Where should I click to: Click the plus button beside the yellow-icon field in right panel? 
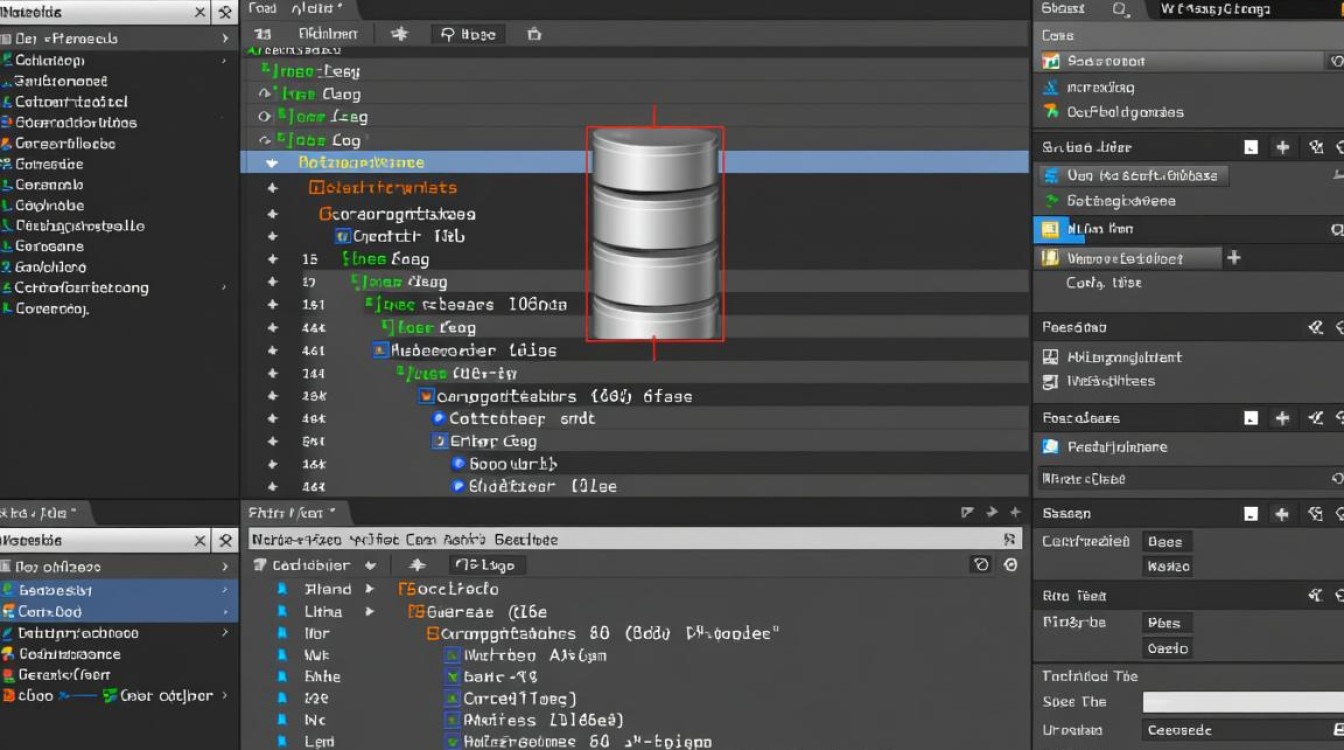1234,258
